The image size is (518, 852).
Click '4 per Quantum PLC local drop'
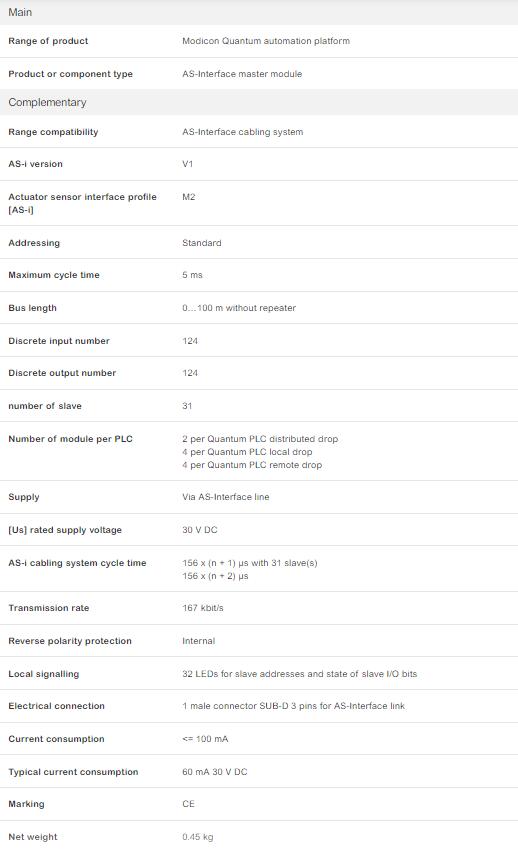coord(247,452)
